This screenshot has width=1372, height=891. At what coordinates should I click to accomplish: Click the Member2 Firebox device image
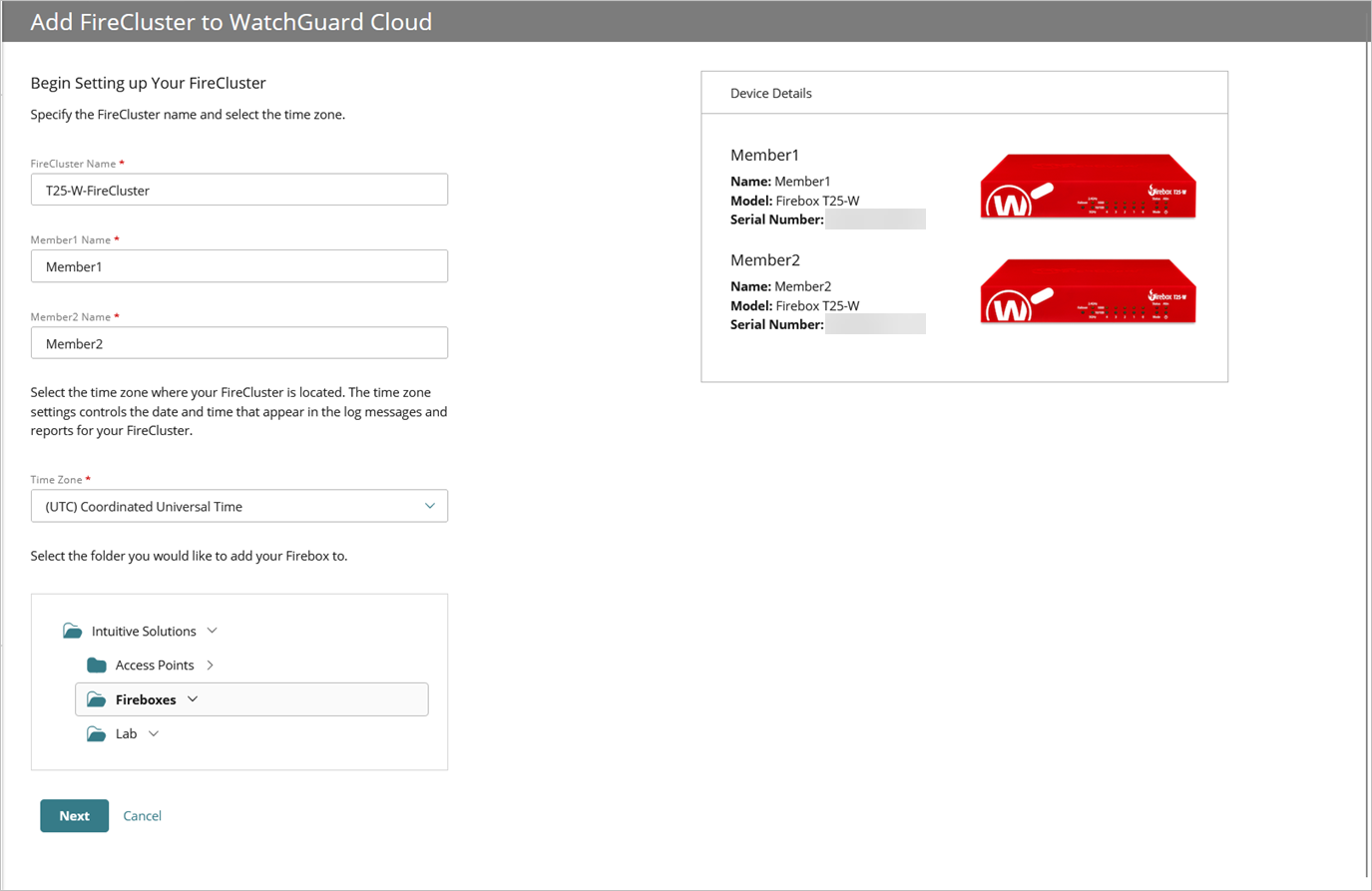pos(1087,290)
